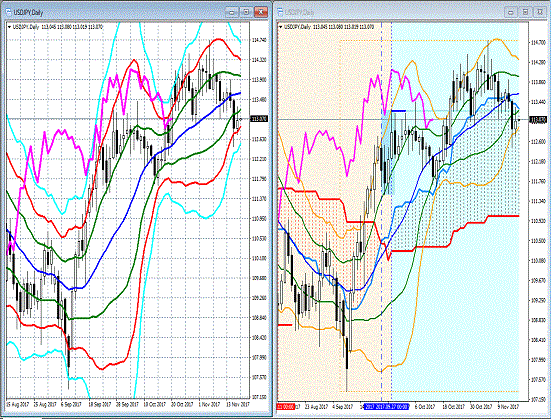The height and width of the screenshot is (419, 551).
Task: Click the 6 Oct 2017 date on right time axis
Action: (x=425, y=407)
